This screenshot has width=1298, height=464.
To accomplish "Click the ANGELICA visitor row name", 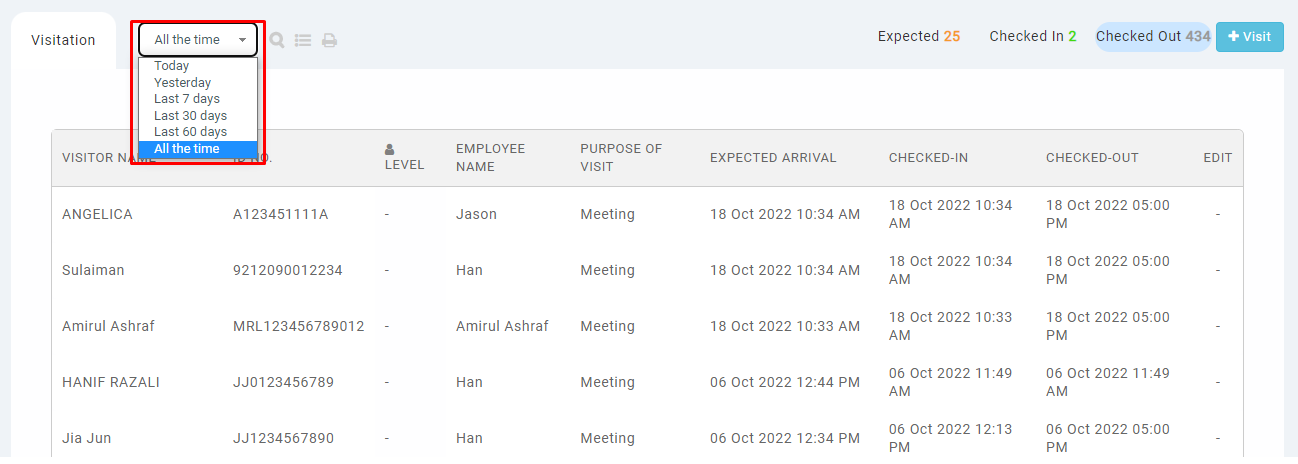I will (x=97, y=214).
